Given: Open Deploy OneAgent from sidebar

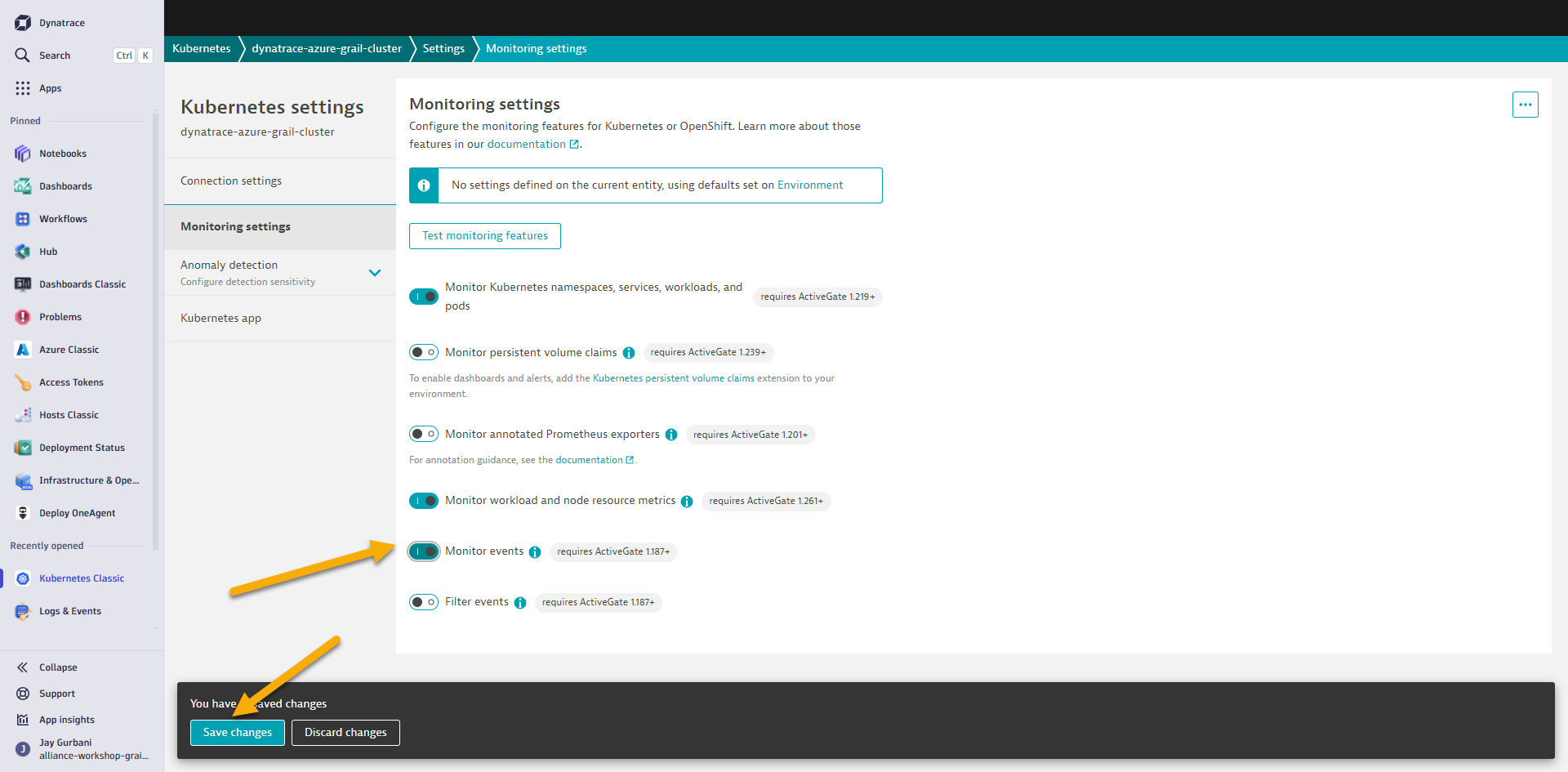Looking at the screenshot, I should pyautogui.click(x=77, y=513).
